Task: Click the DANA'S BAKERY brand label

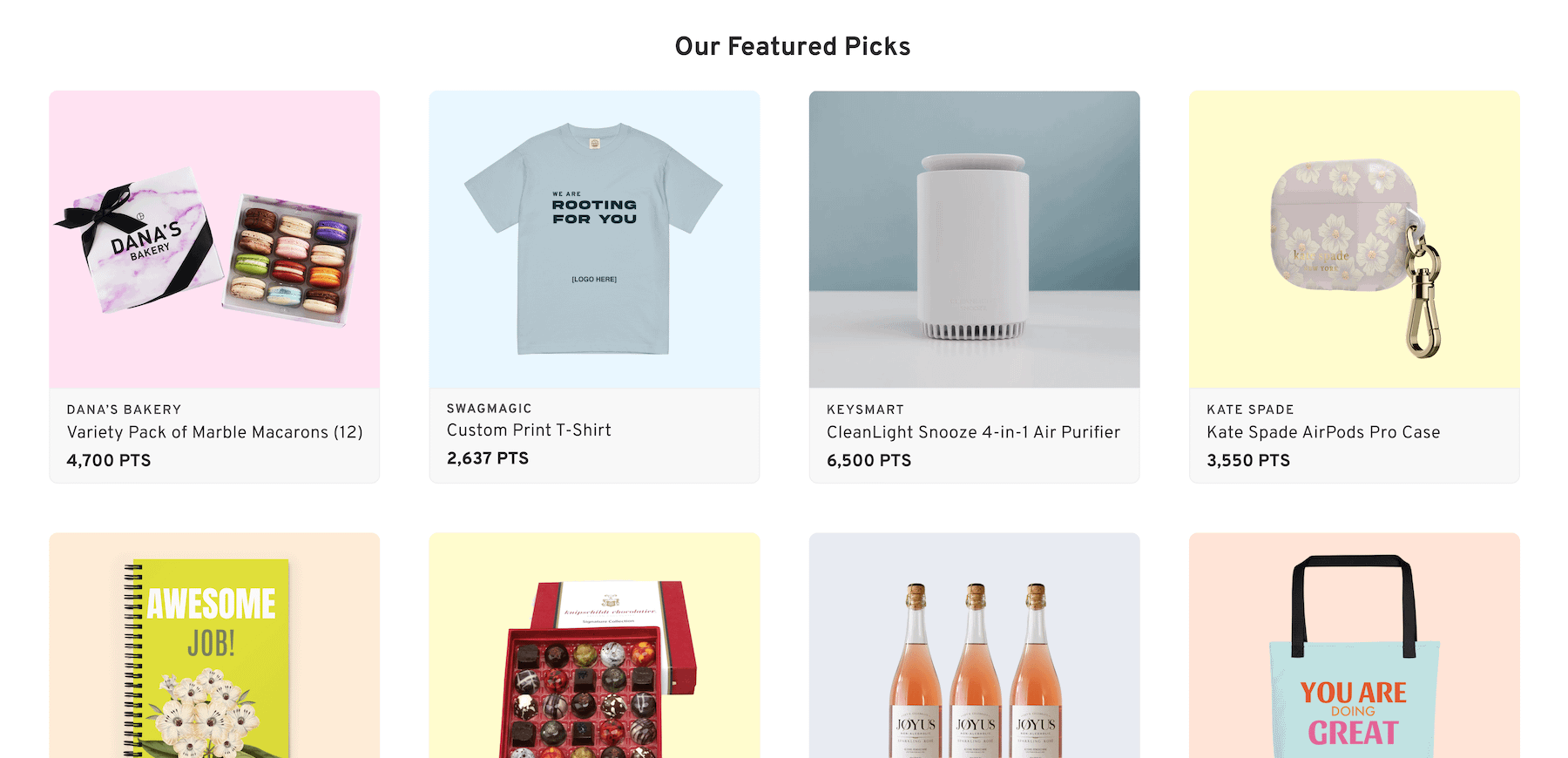Action: [x=125, y=409]
